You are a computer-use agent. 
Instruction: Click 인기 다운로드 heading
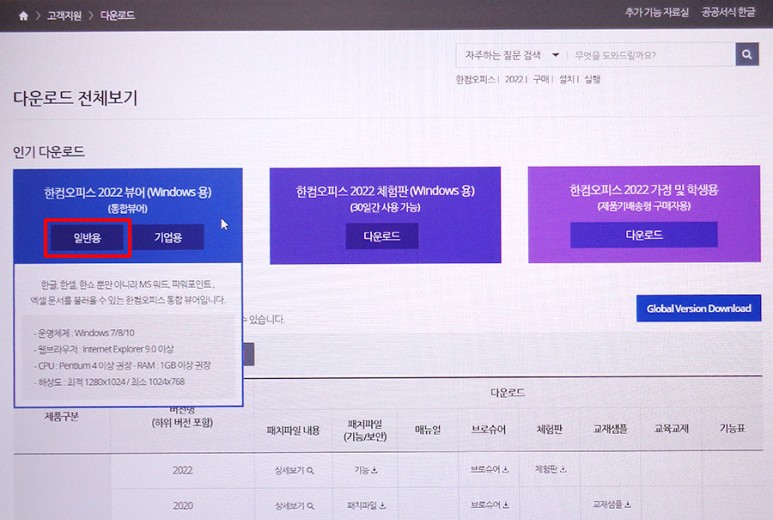tap(48, 151)
